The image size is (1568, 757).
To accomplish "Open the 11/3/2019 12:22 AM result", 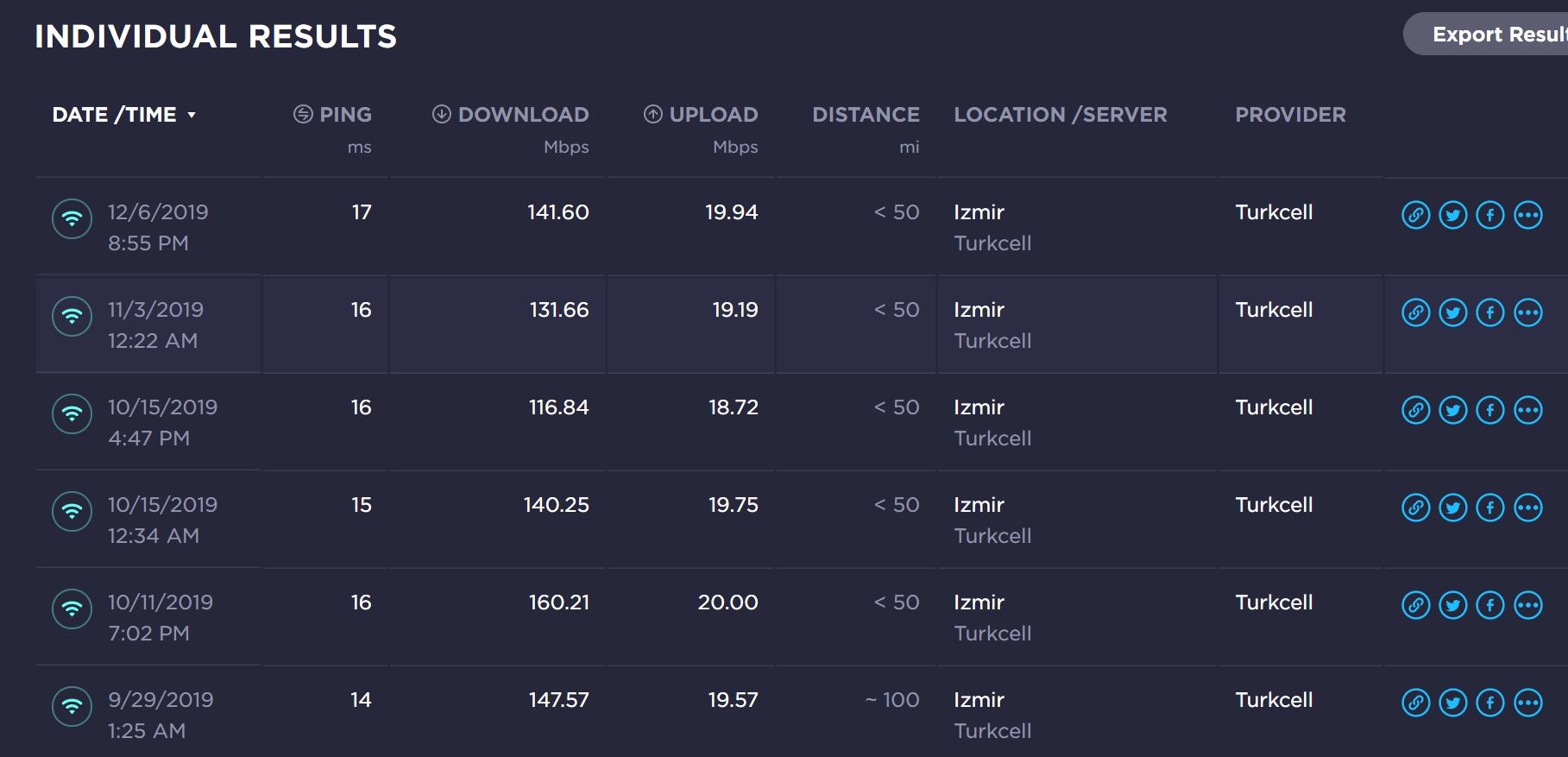I will click(x=155, y=325).
